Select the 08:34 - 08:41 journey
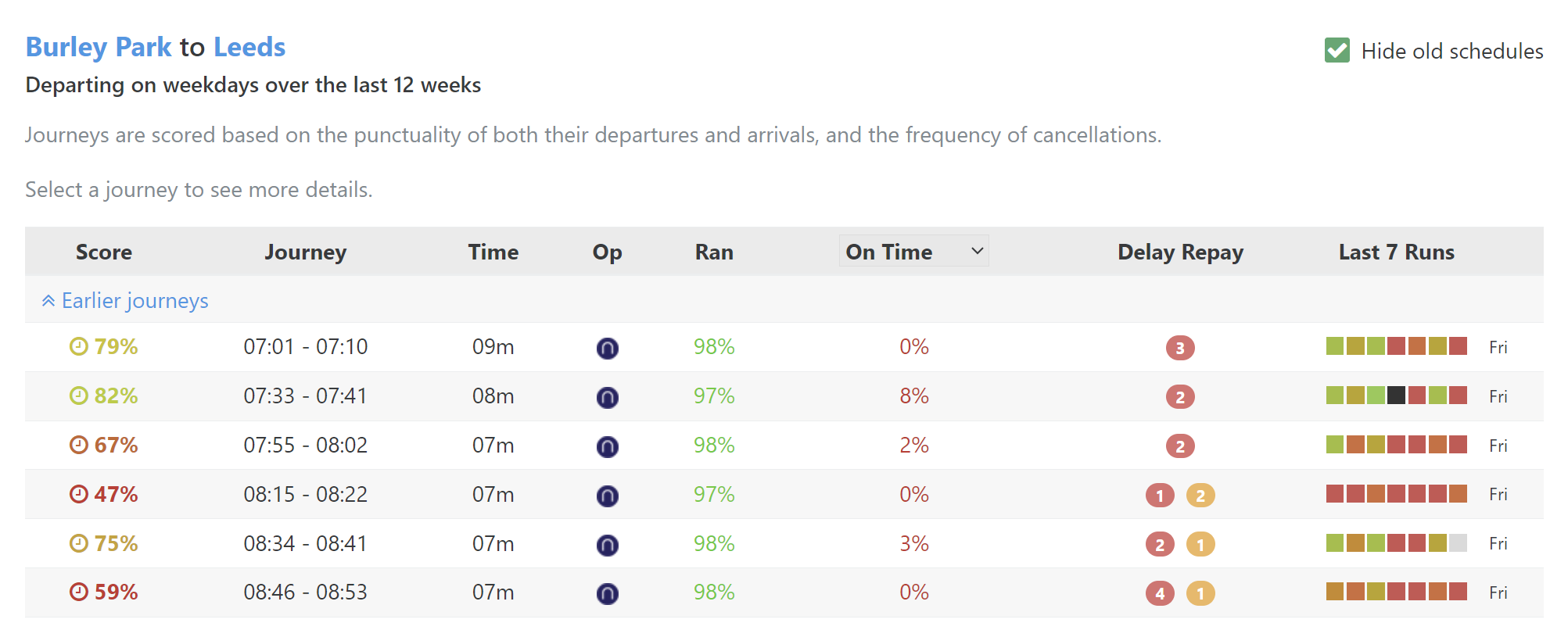The image size is (1568, 630). pos(305,544)
